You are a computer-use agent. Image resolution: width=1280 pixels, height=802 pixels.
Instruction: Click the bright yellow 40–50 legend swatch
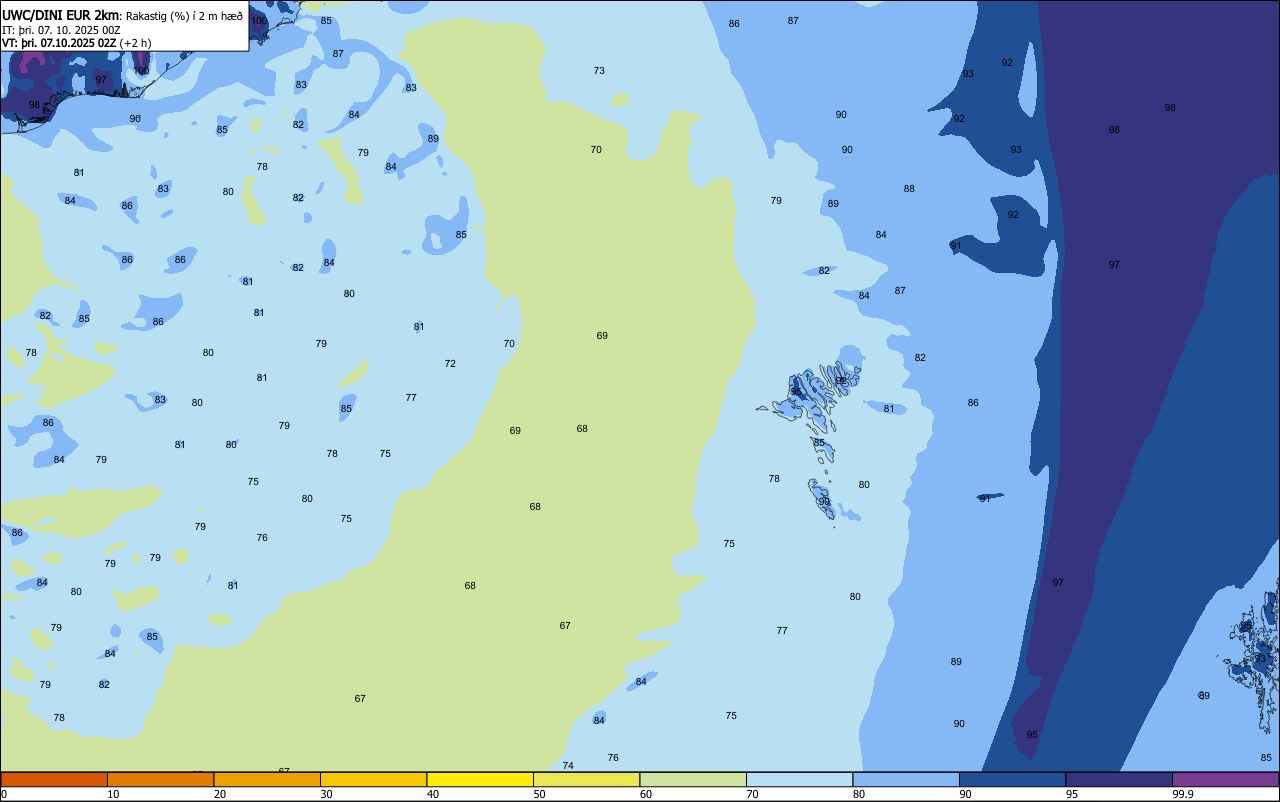point(480,780)
